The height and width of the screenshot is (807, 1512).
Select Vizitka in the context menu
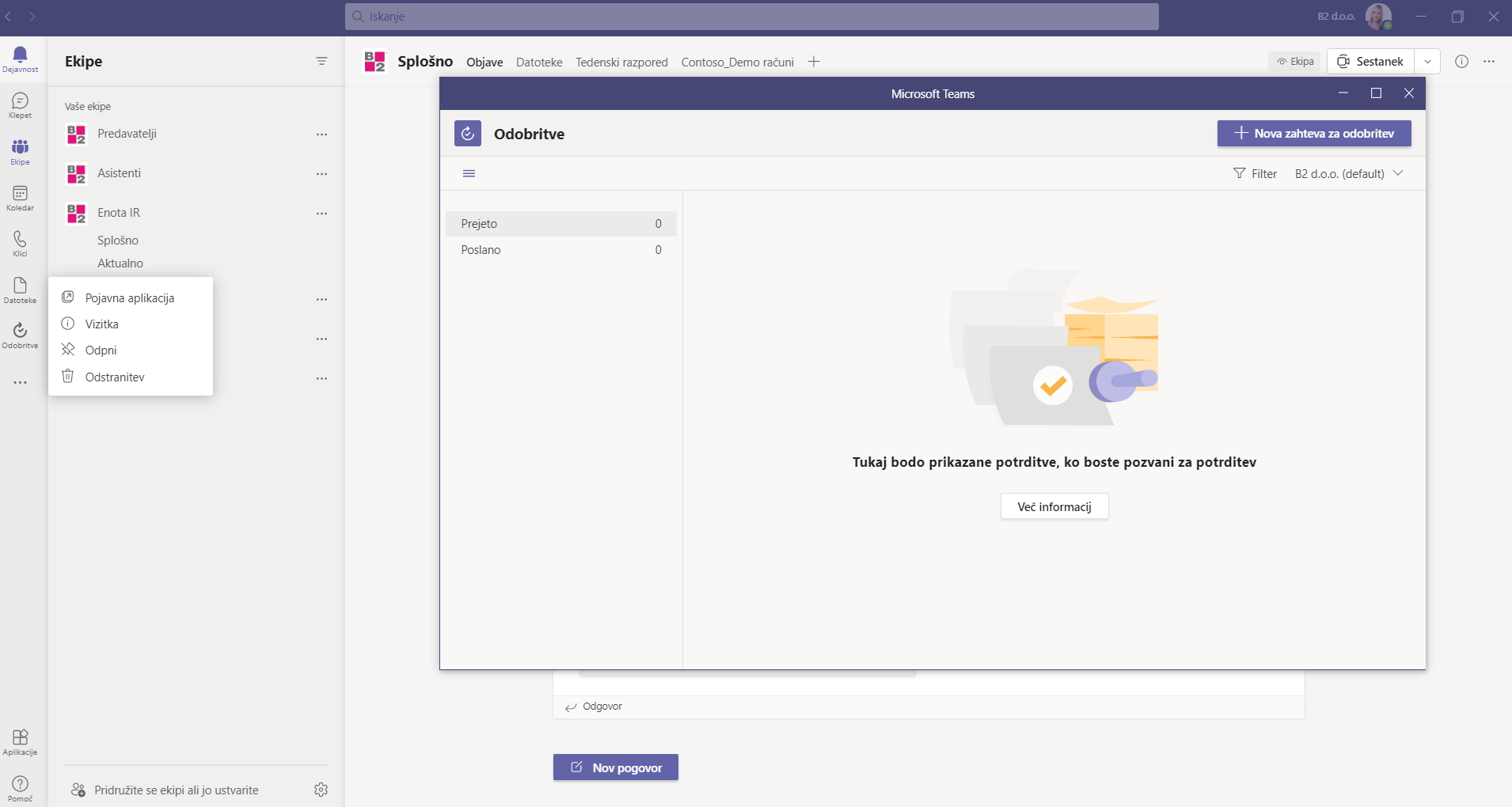point(131,324)
